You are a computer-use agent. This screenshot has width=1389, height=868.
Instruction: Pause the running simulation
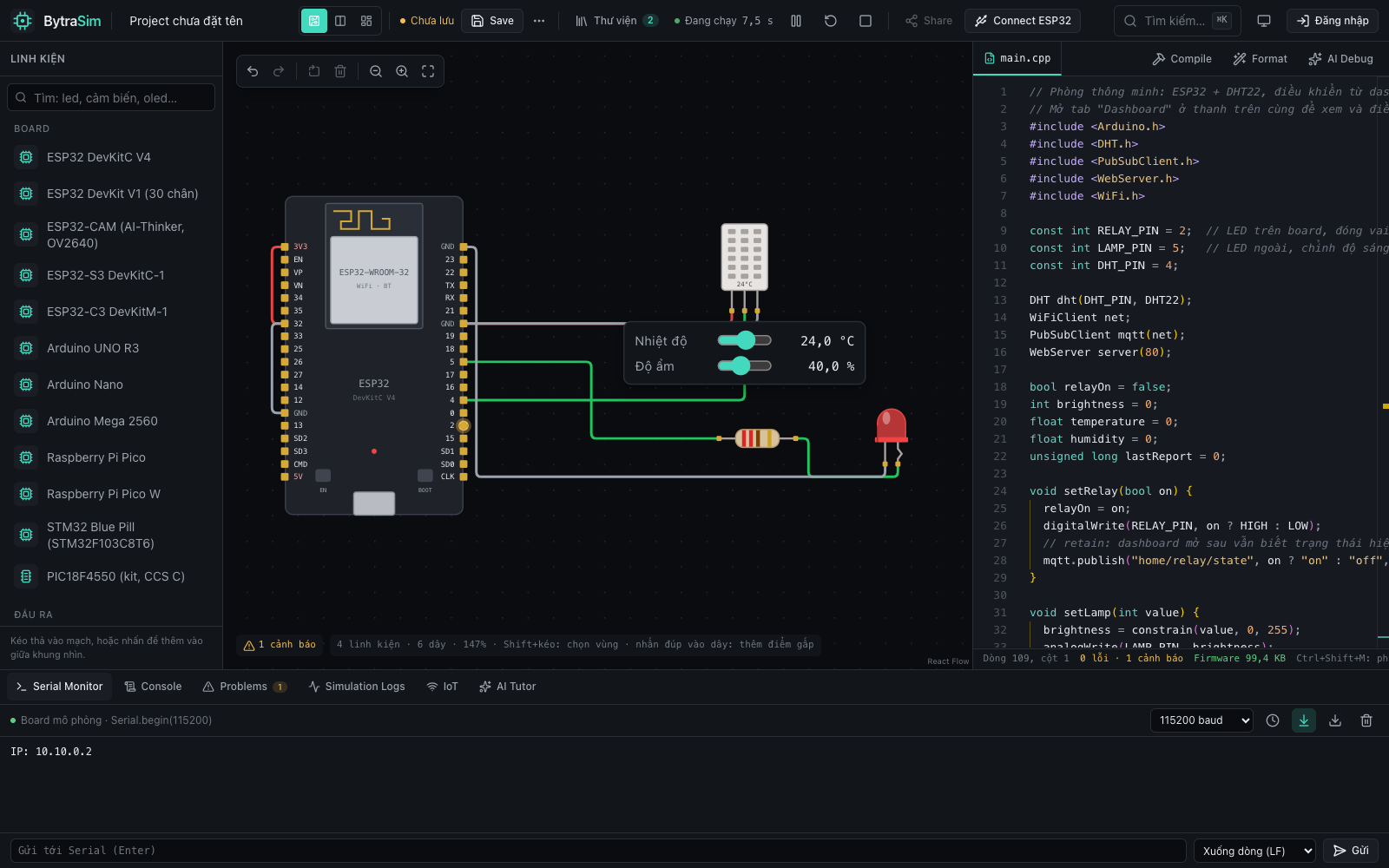click(x=796, y=21)
